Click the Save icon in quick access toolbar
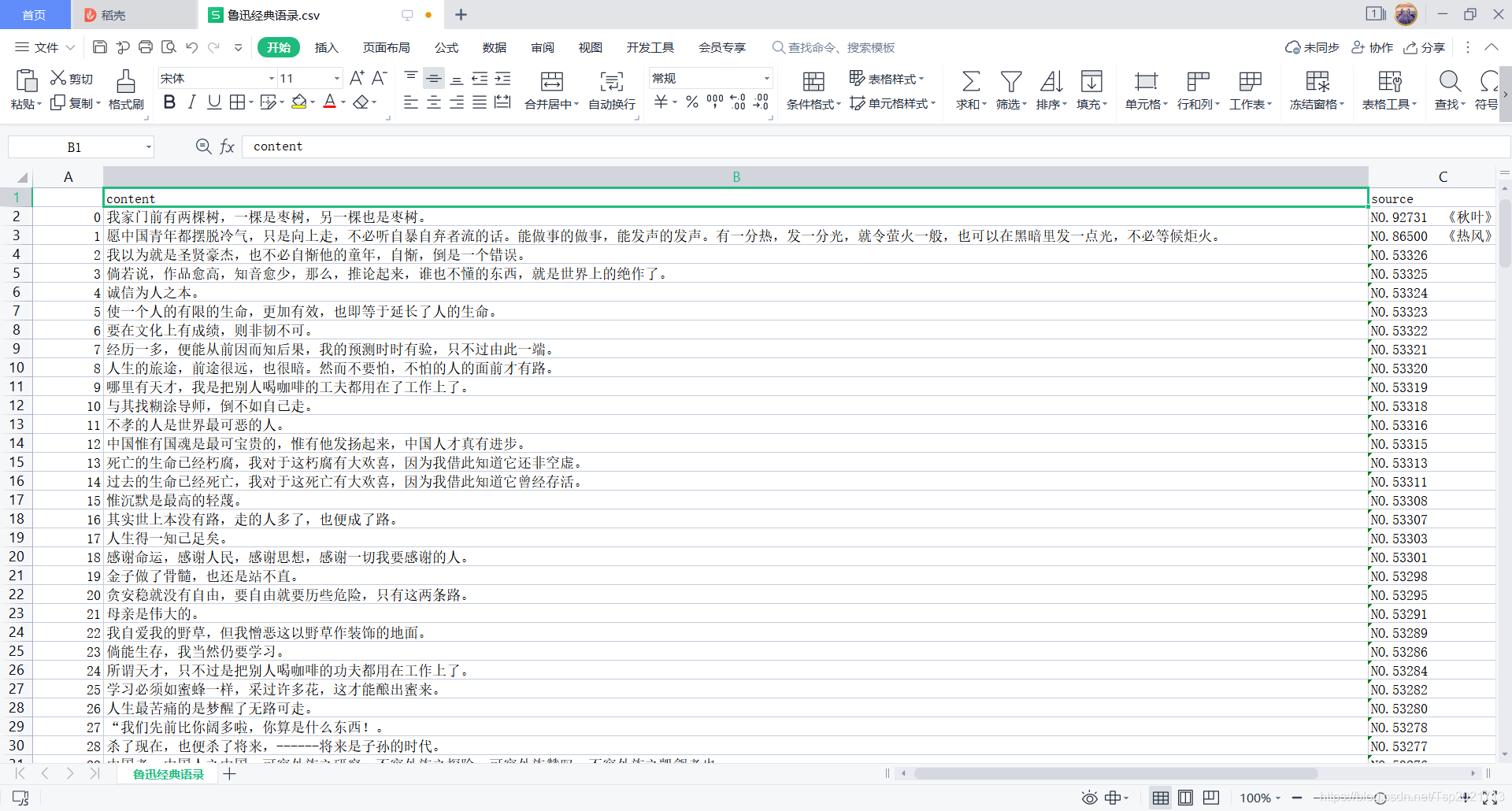This screenshot has height=811, width=1512. 100,47
